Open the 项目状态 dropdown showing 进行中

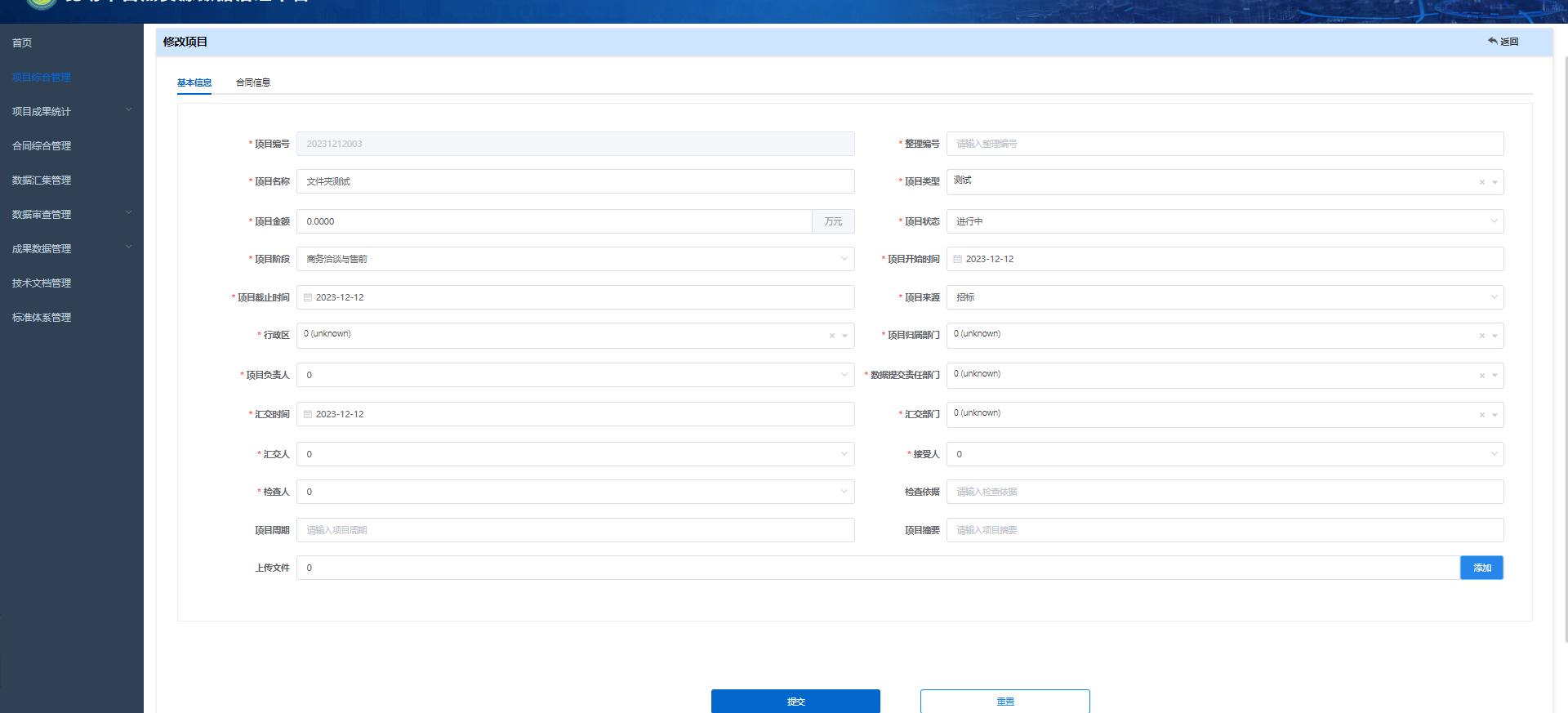(1225, 221)
